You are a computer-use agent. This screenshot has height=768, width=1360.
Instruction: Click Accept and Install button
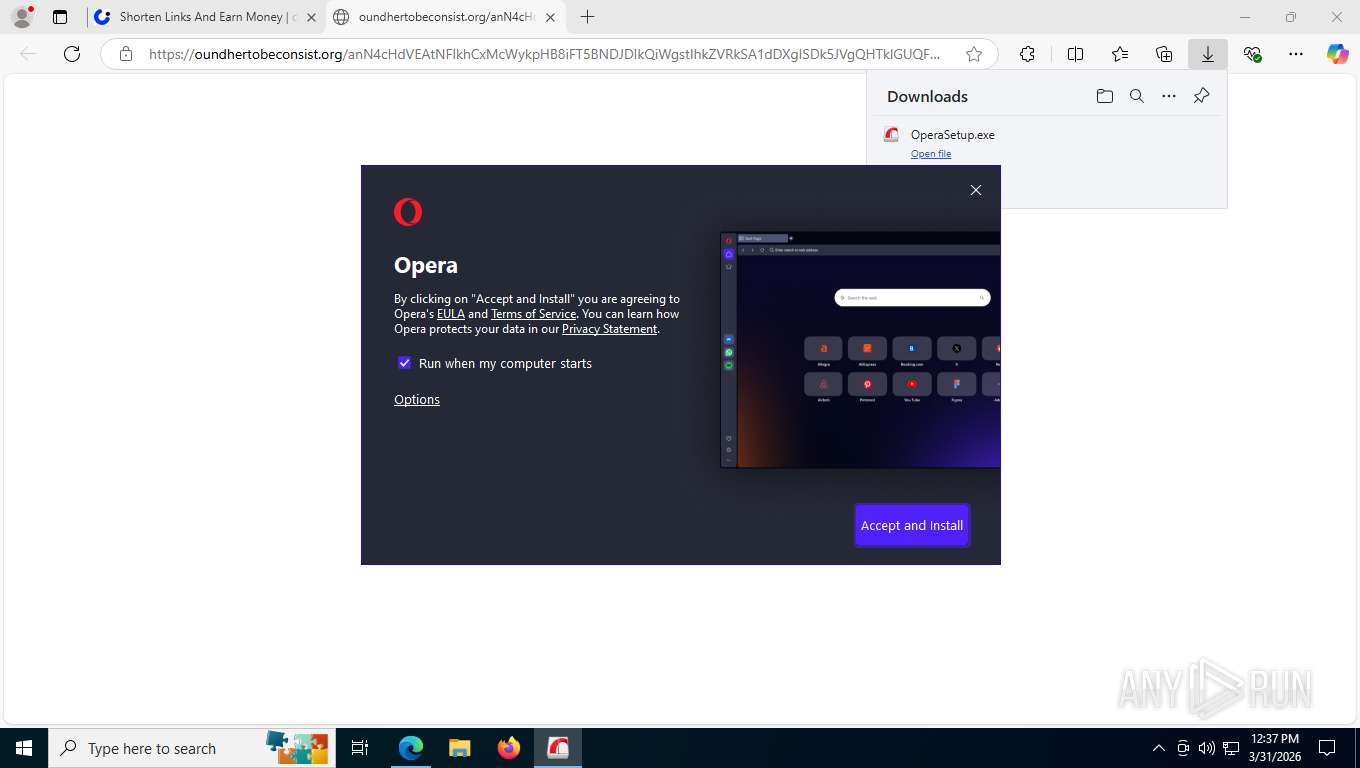point(912,525)
